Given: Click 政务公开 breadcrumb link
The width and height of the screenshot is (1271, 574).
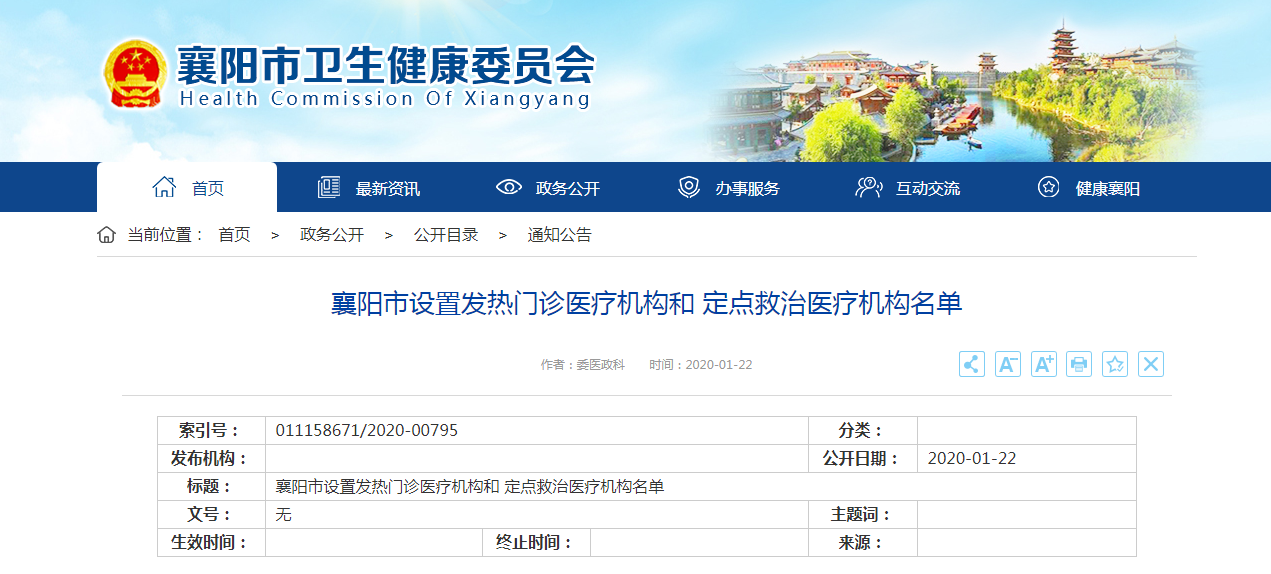Looking at the screenshot, I should (332, 235).
